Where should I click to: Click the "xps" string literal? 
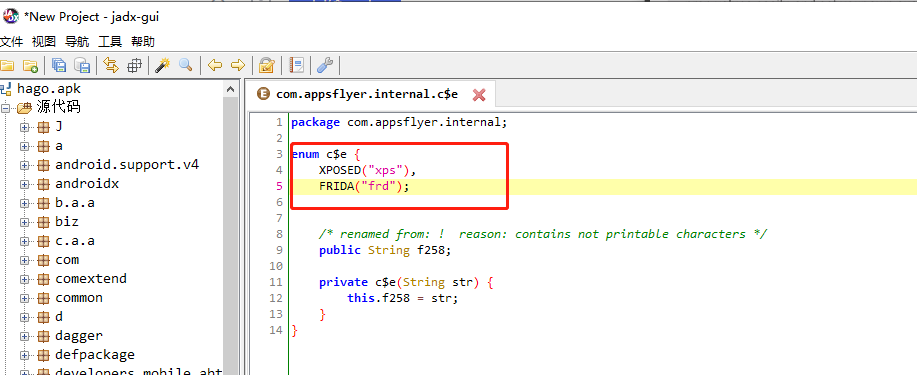(386, 170)
